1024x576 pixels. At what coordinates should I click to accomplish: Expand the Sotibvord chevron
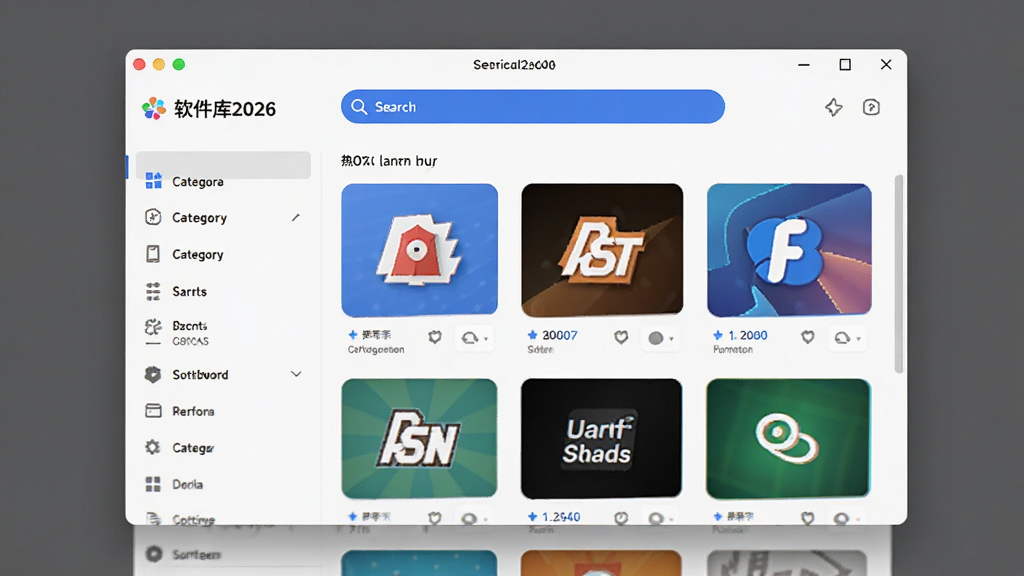click(296, 374)
